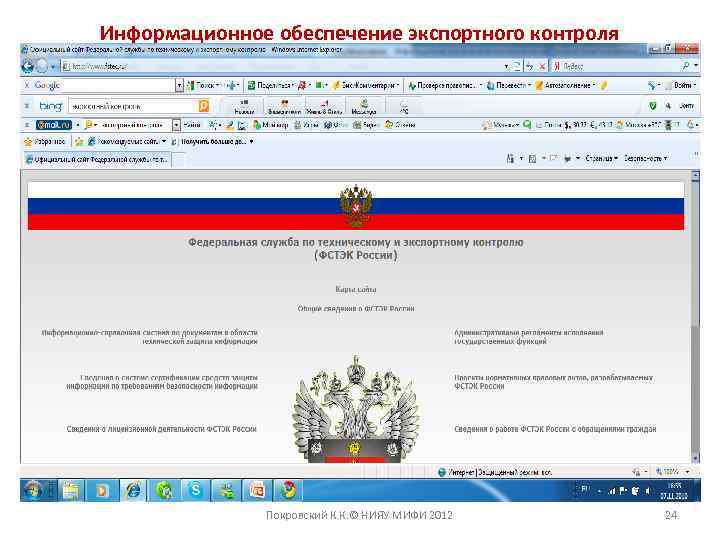Screen dimensions: 720x540
Task: Click the browser Back arrow button
Action: [x=28, y=66]
